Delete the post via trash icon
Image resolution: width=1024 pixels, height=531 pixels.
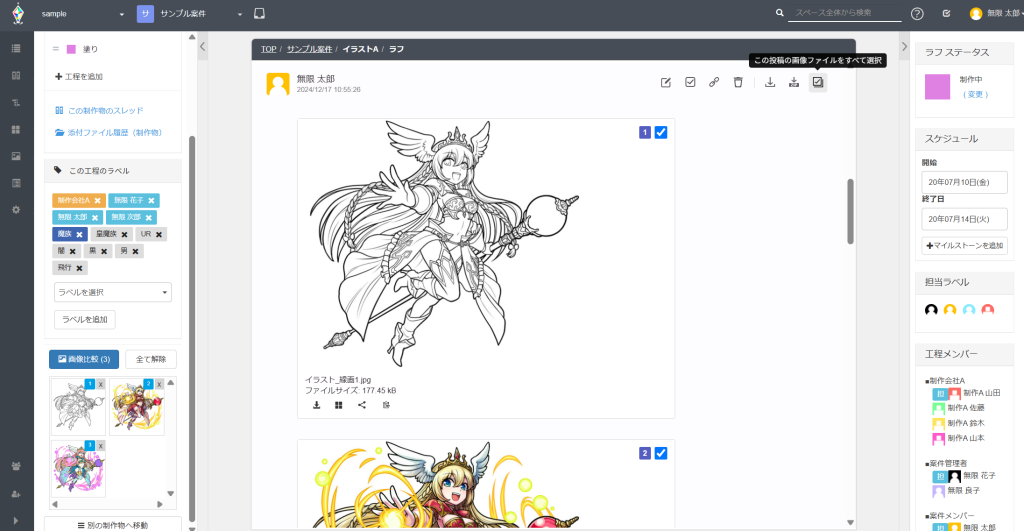point(738,82)
